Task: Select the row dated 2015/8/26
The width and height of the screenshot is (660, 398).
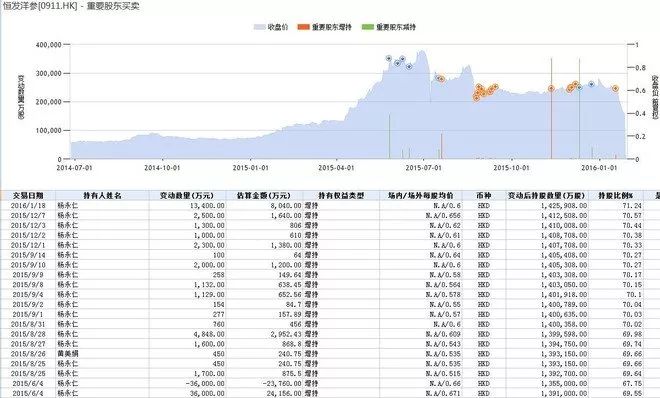Action: (330, 354)
